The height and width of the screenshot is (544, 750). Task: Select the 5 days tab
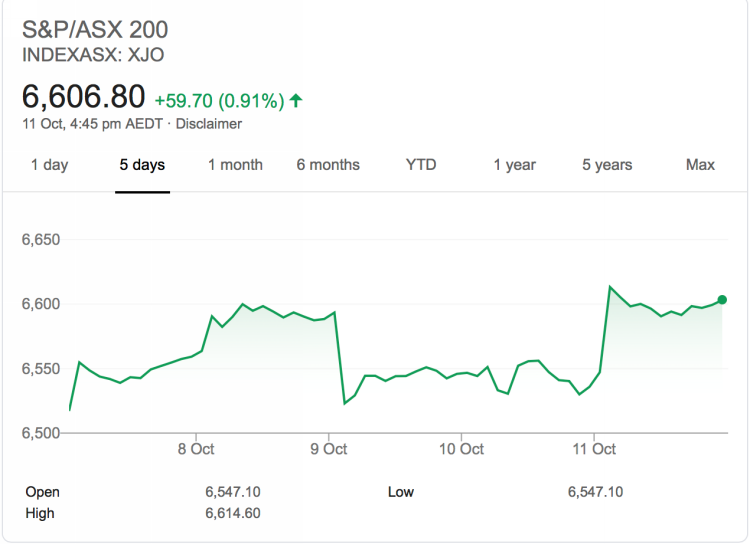click(142, 165)
